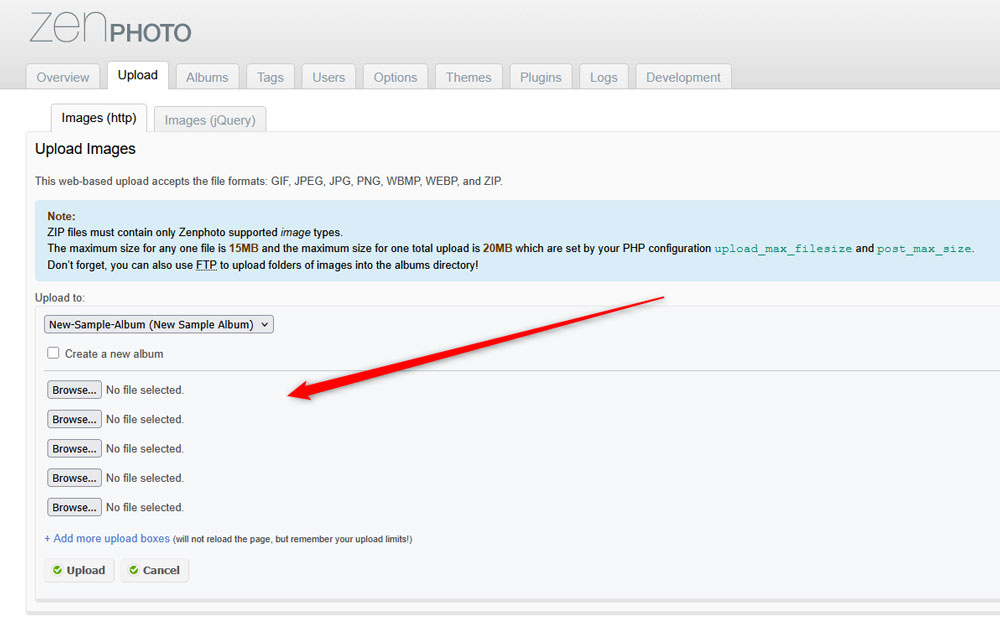
Task: Click the green checkmark Upload button
Action: 79,570
